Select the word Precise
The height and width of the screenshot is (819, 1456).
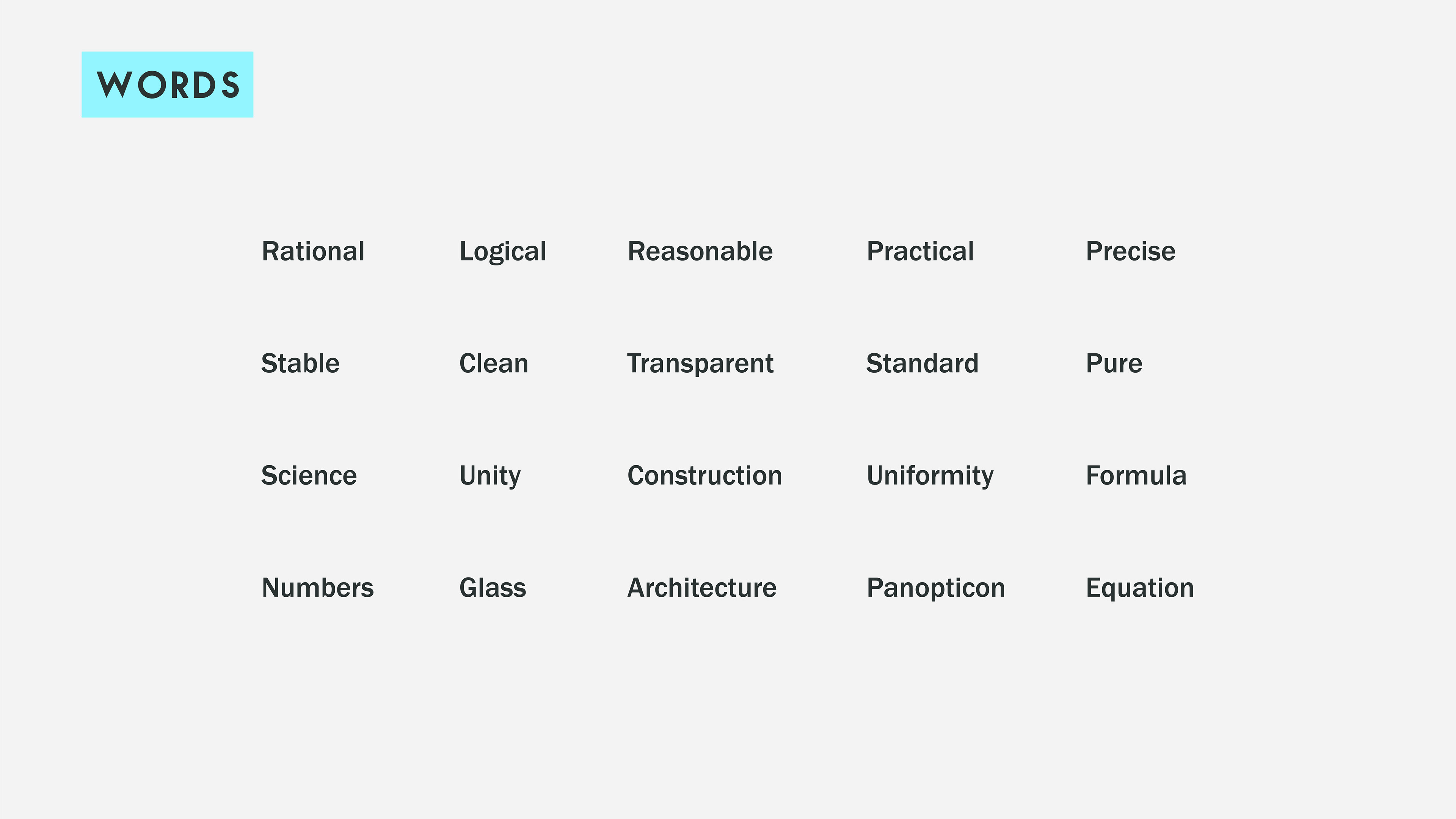tap(1130, 251)
